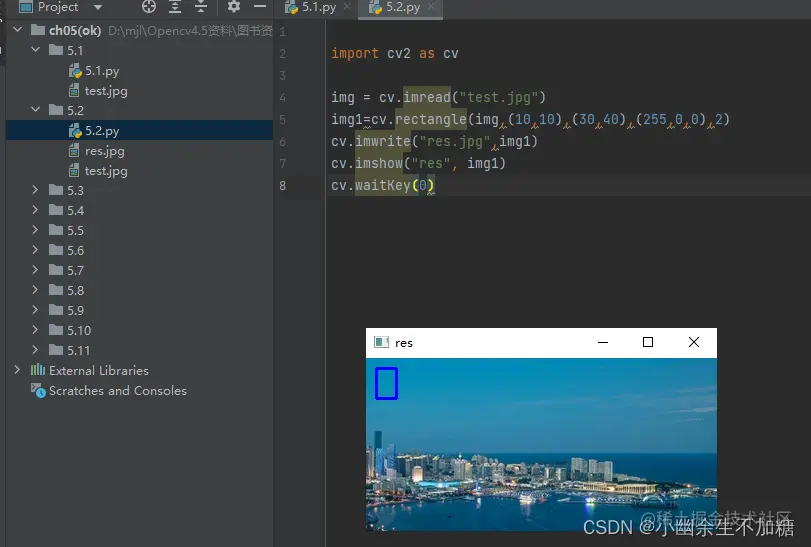Click the 5.6 folder icon
The width and height of the screenshot is (811, 547).
pyautogui.click(x=56, y=250)
